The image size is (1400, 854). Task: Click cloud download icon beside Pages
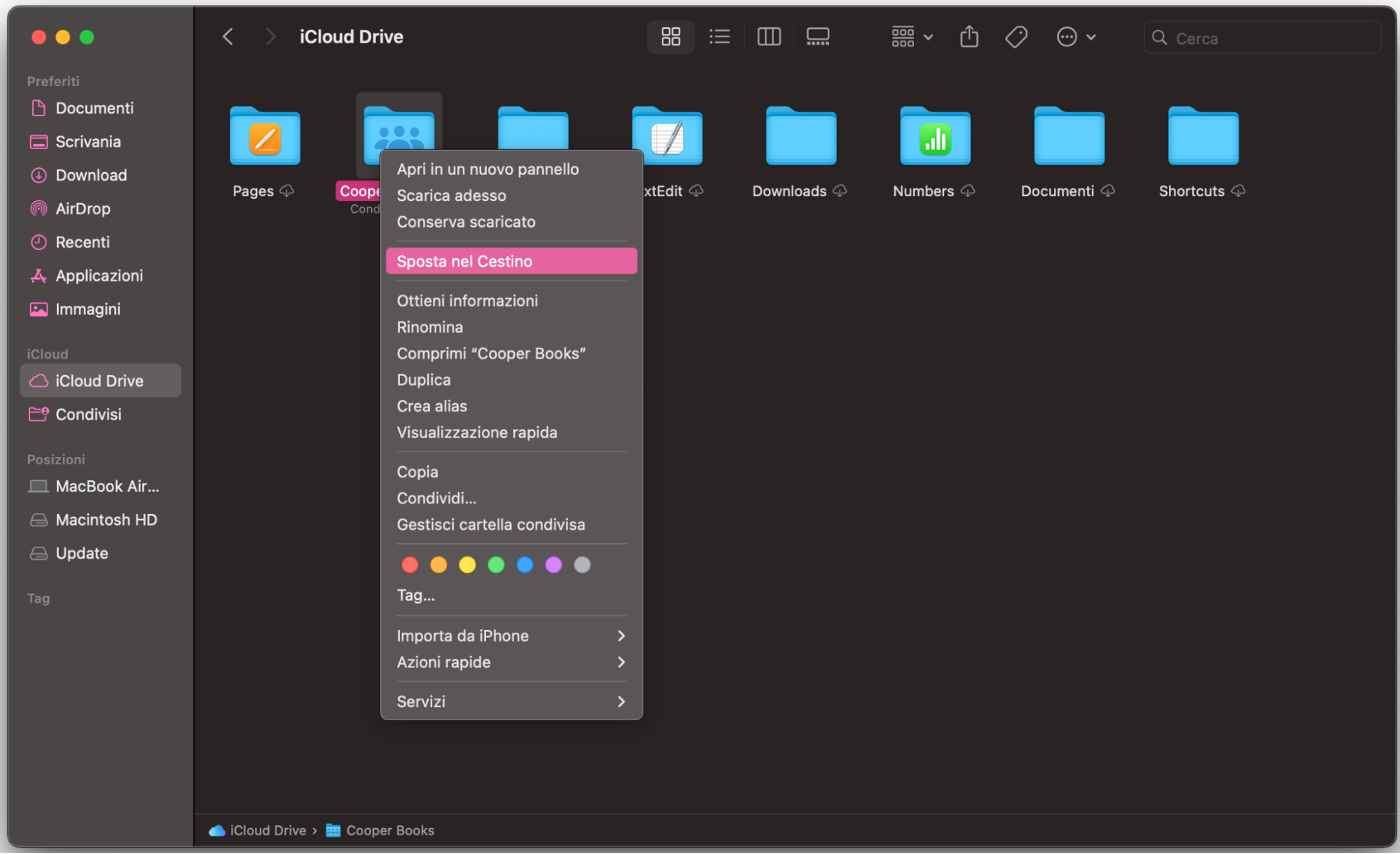point(286,191)
